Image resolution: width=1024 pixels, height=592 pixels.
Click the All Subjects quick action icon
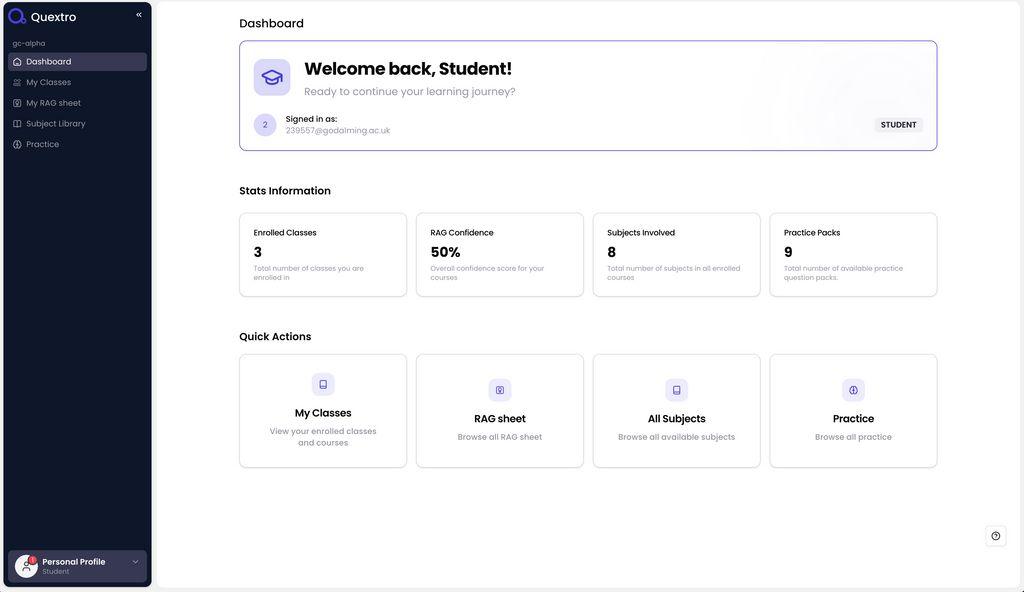click(x=677, y=390)
